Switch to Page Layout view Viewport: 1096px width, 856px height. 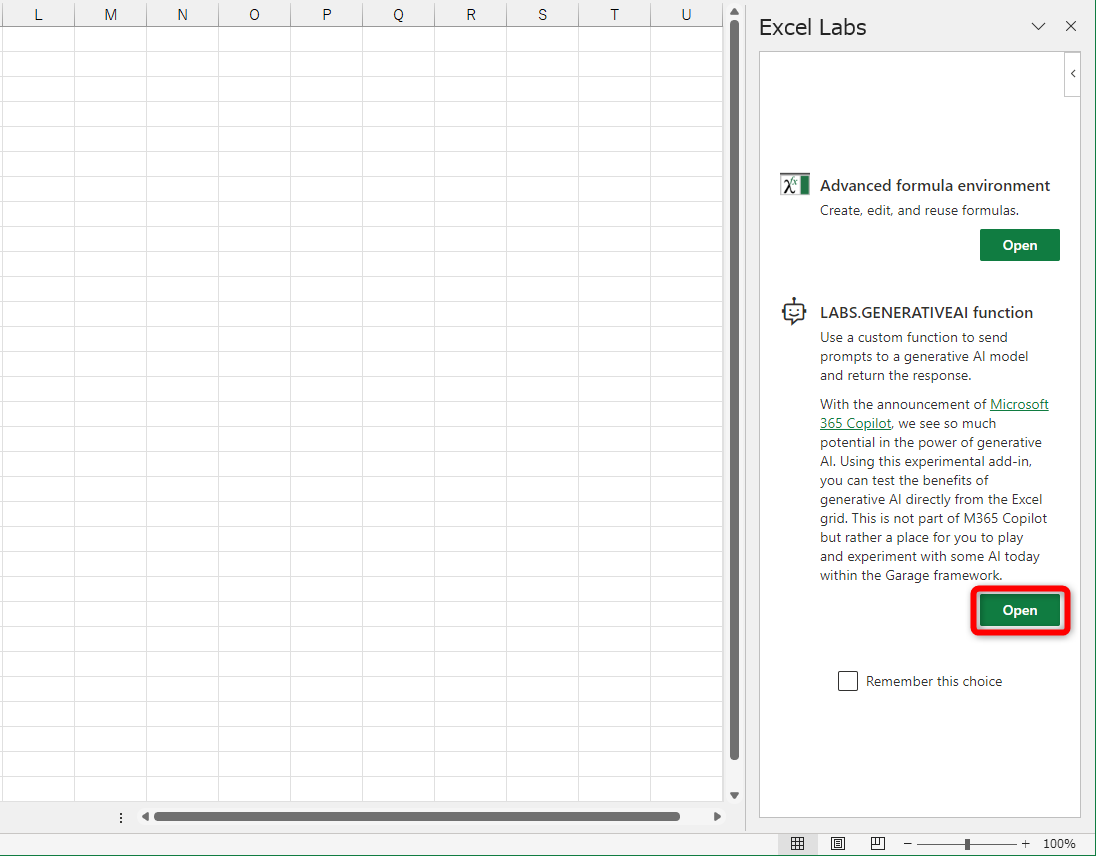[837, 843]
